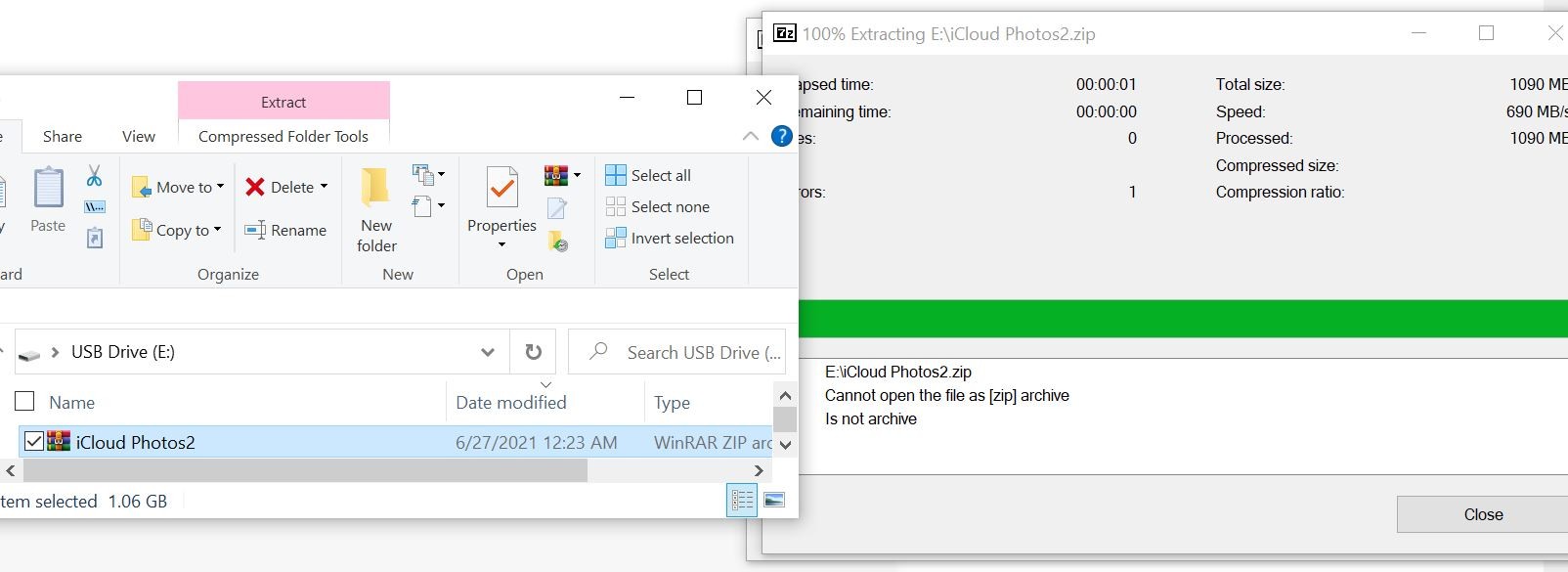Expand the address bar history dropdown
Viewport: 1568px width, 572px height.
point(488,352)
